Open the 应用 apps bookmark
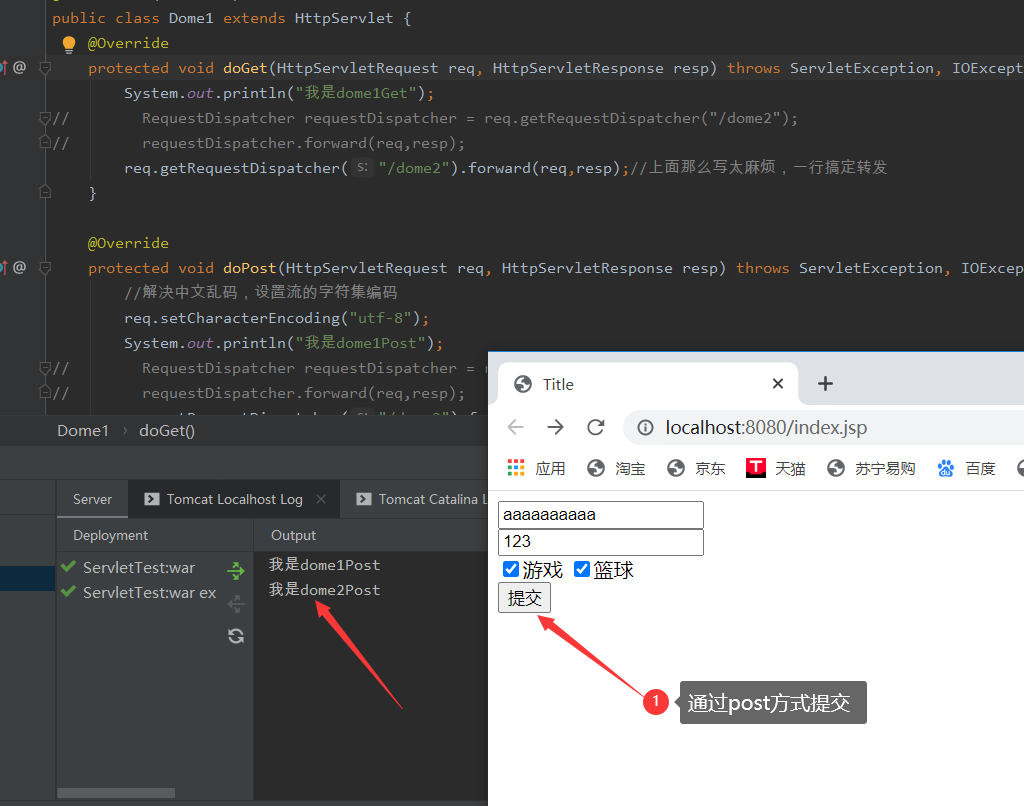Viewport: 1024px width, 806px height. [536, 468]
